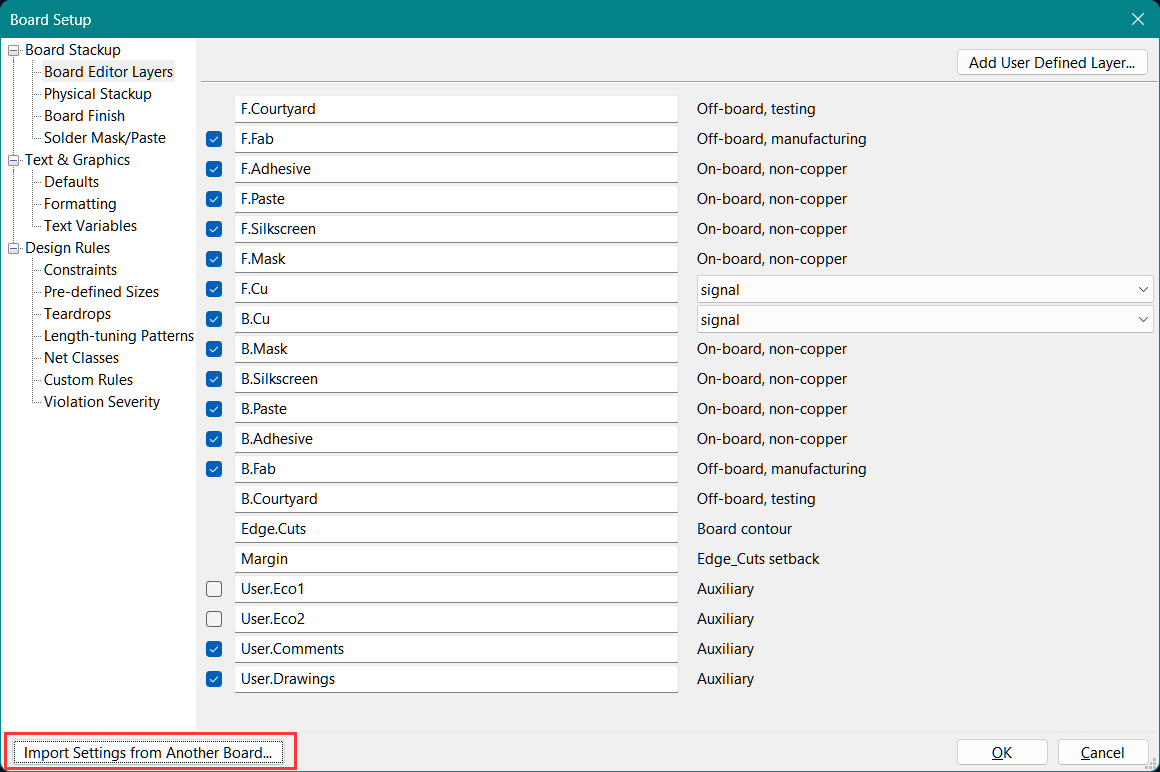Disable the B.Silkscreen layer checkbox
This screenshot has width=1160, height=772.
click(x=214, y=379)
